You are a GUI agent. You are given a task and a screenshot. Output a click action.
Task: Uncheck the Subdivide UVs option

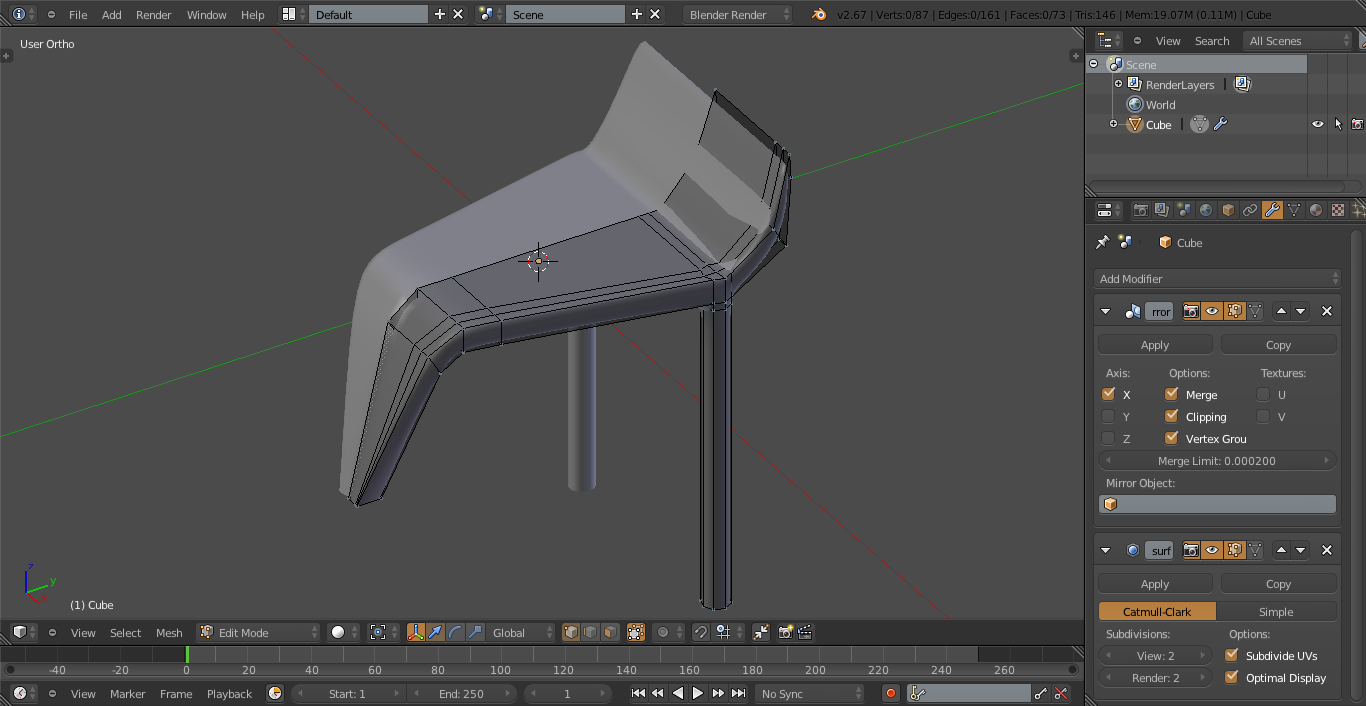coord(1232,655)
